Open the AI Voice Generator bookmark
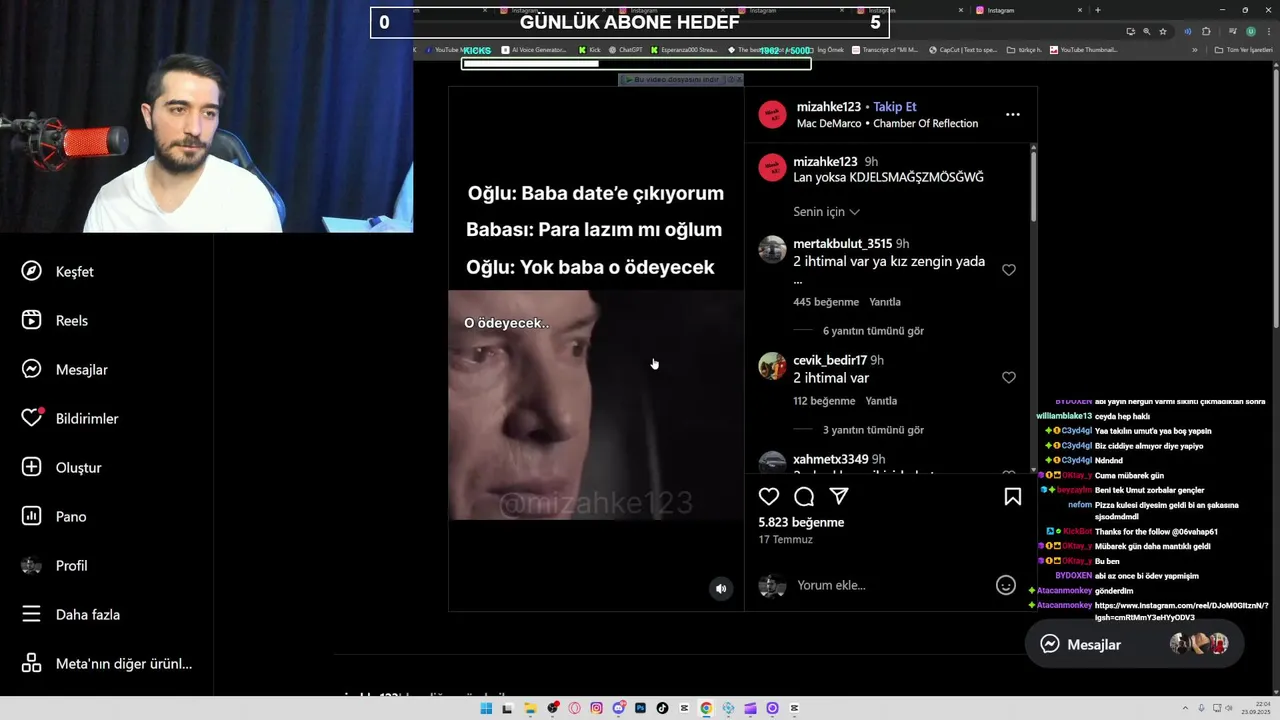This screenshot has height=720, width=1280. tap(534, 50)
